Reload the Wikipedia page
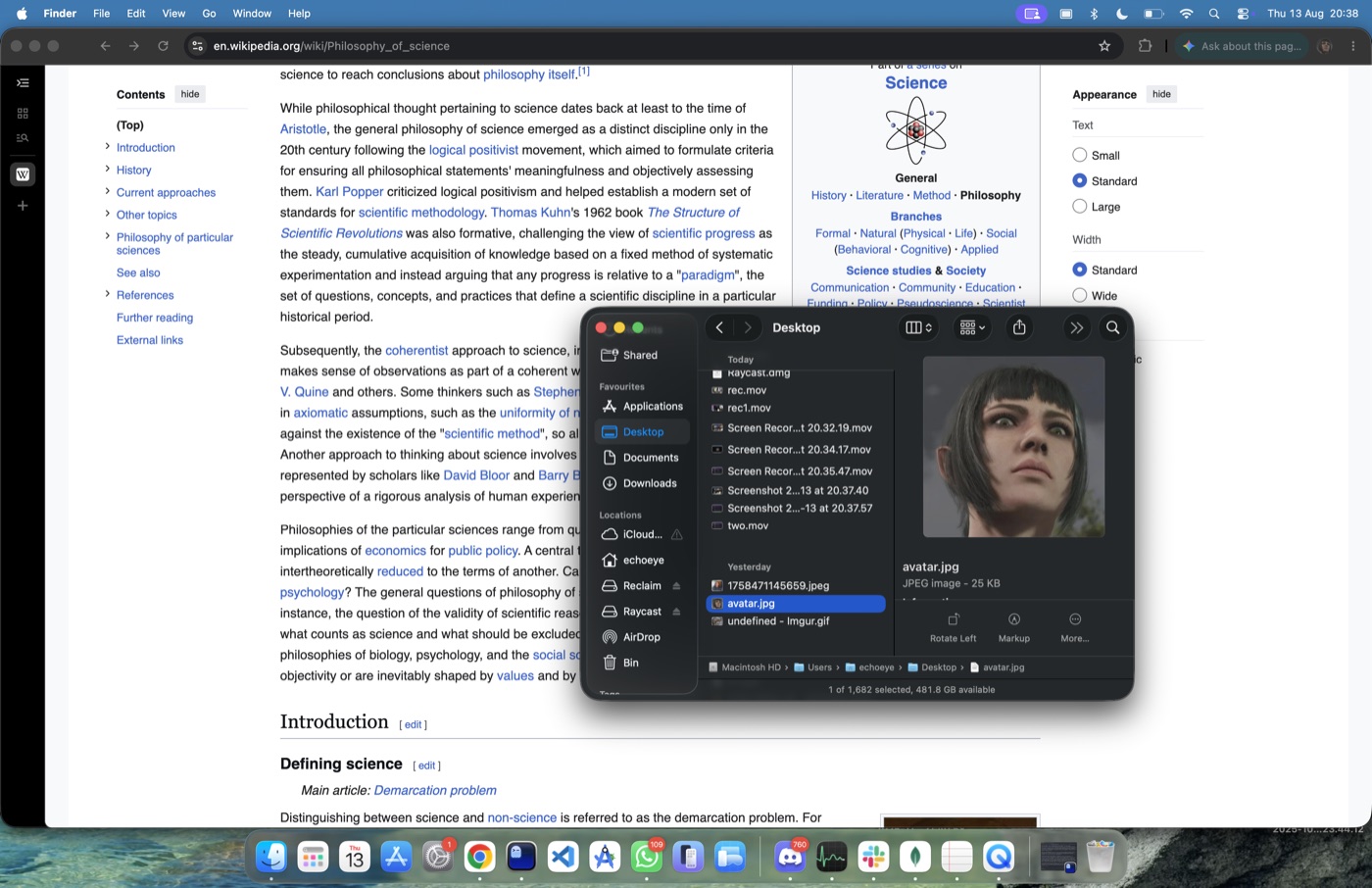This screenshot has width=1372, height=888. coord(163,46)
